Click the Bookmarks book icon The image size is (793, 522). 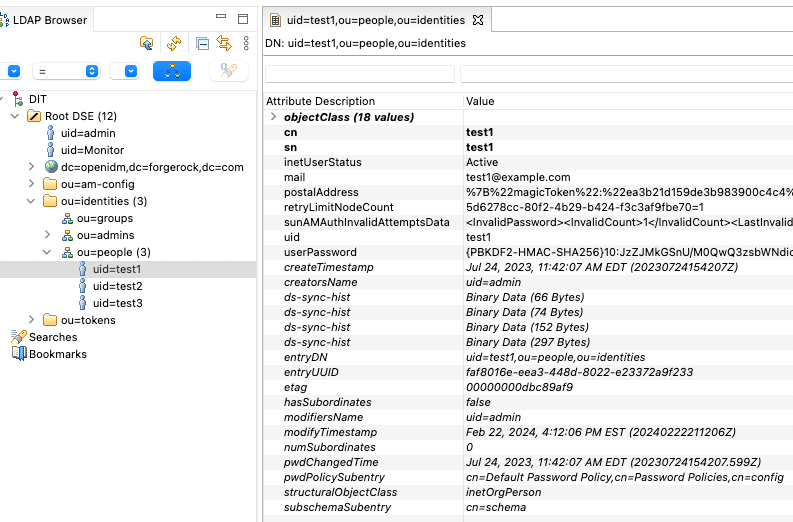pos(19,354)
